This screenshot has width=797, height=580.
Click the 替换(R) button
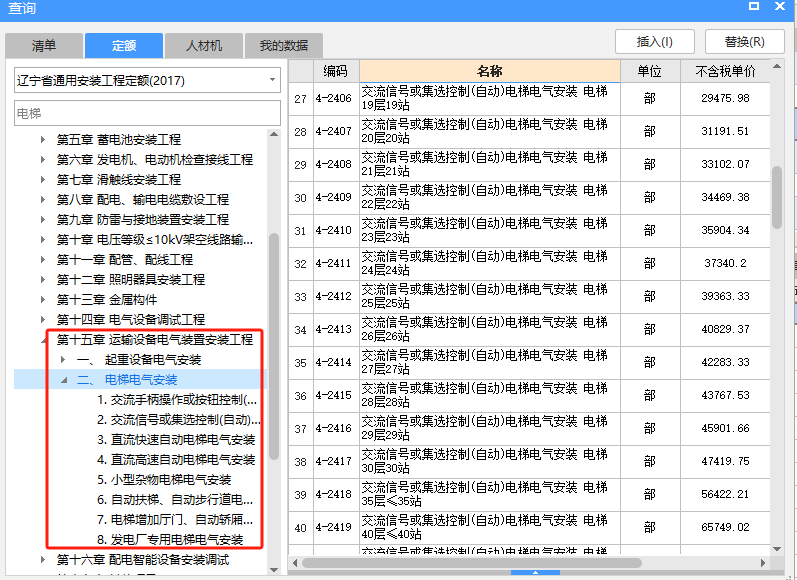click(745, 42)
